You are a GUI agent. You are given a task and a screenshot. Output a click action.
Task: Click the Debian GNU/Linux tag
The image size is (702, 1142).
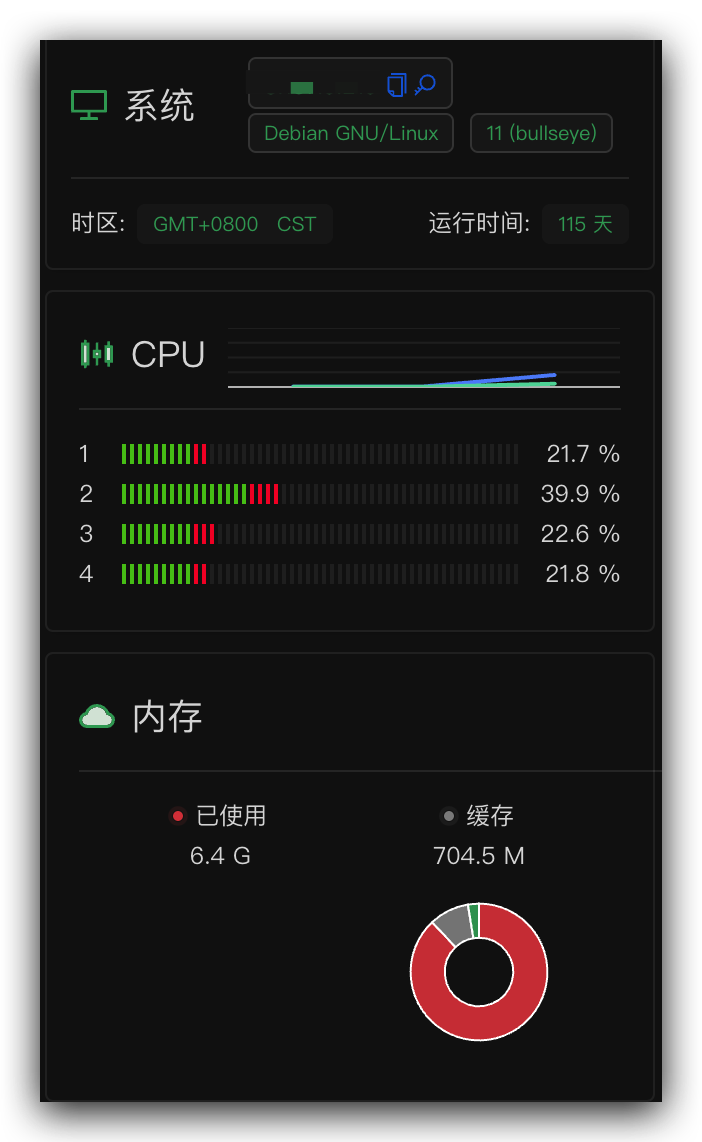(x=351, y=133)
